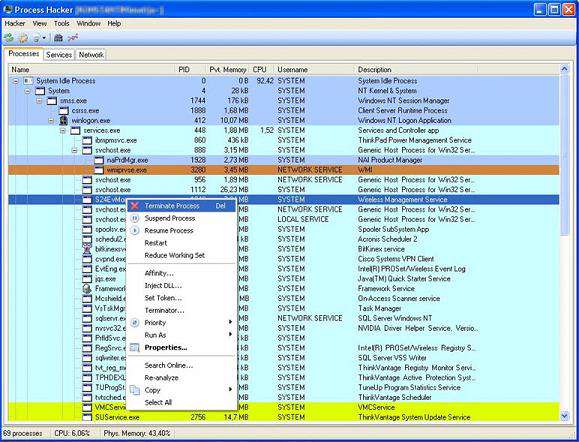Click the TPHDEXL process icon
This screenshot has width=579, height=442.
87,378
